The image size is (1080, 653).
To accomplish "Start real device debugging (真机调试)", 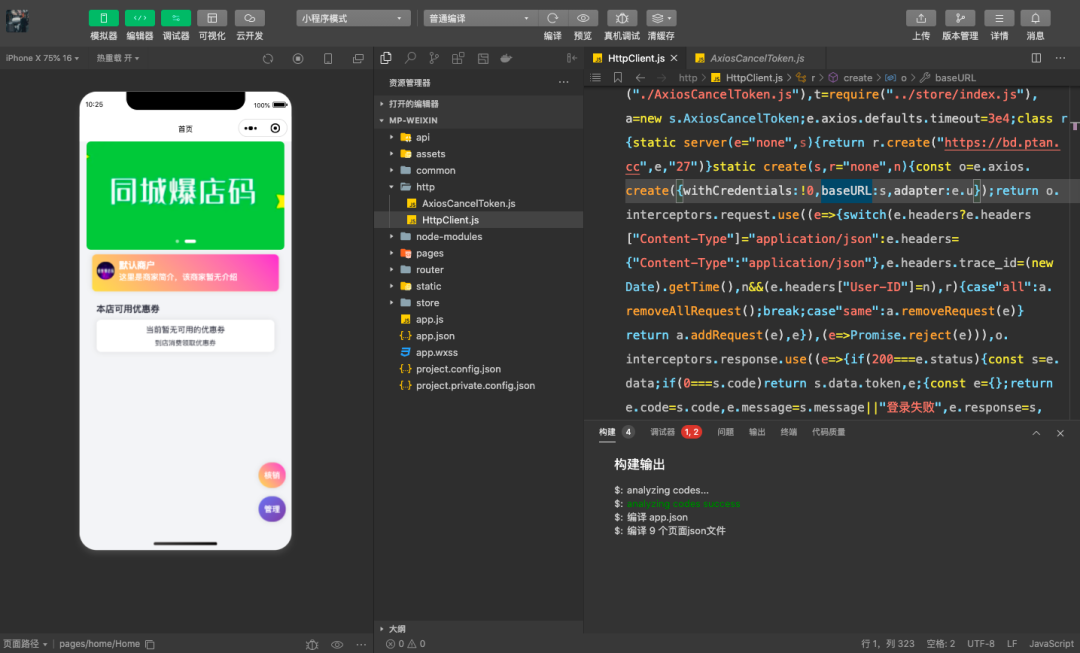I will [x=622, y=19].
